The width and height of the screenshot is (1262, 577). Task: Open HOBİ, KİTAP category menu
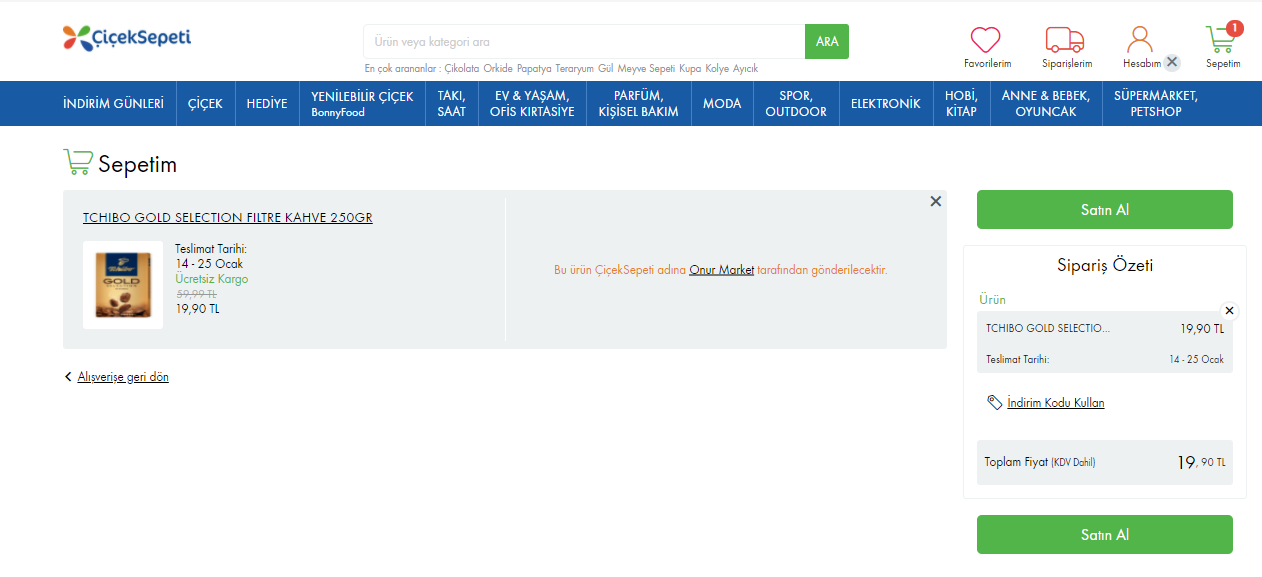pos(961,104)
